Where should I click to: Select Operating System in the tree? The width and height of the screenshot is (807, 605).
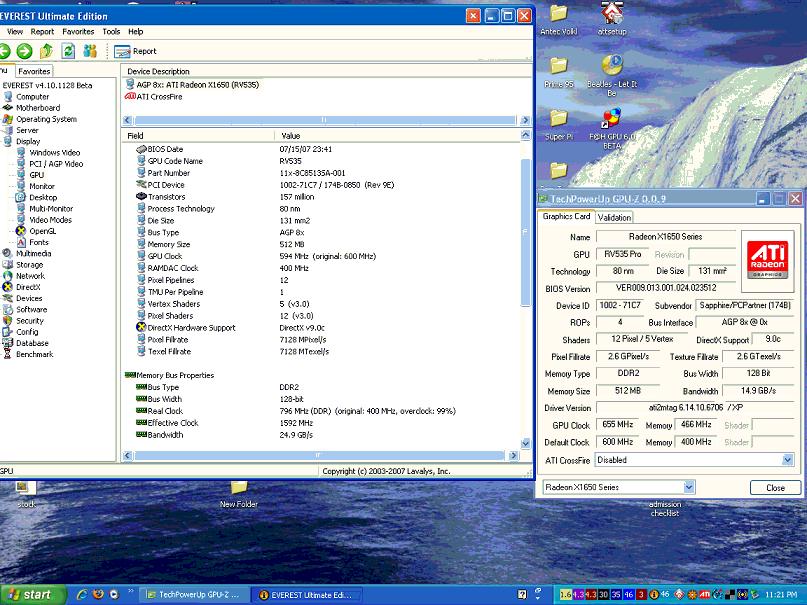[46, 119]
